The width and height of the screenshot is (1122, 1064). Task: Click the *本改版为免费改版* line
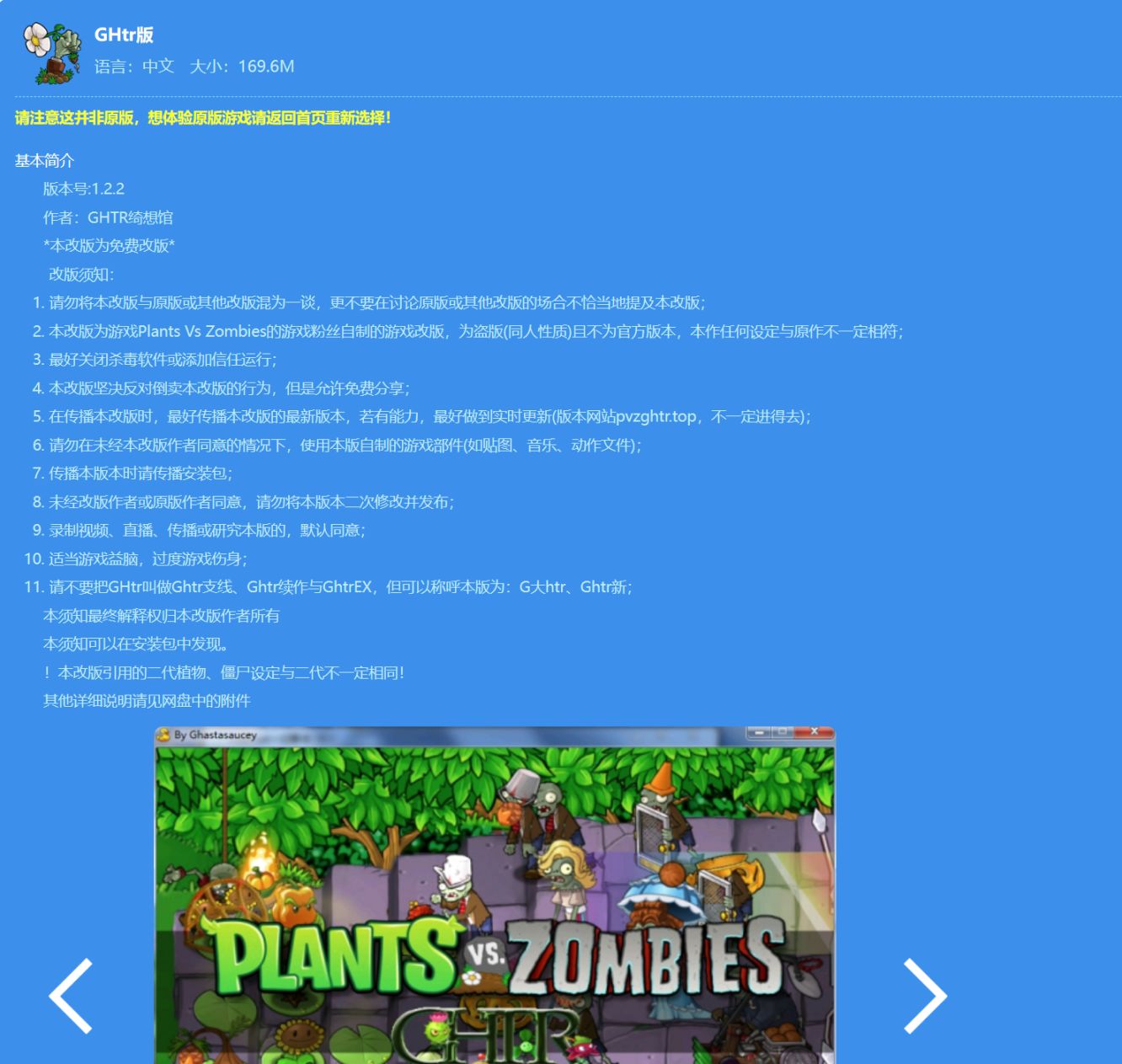tap(109, 246)
